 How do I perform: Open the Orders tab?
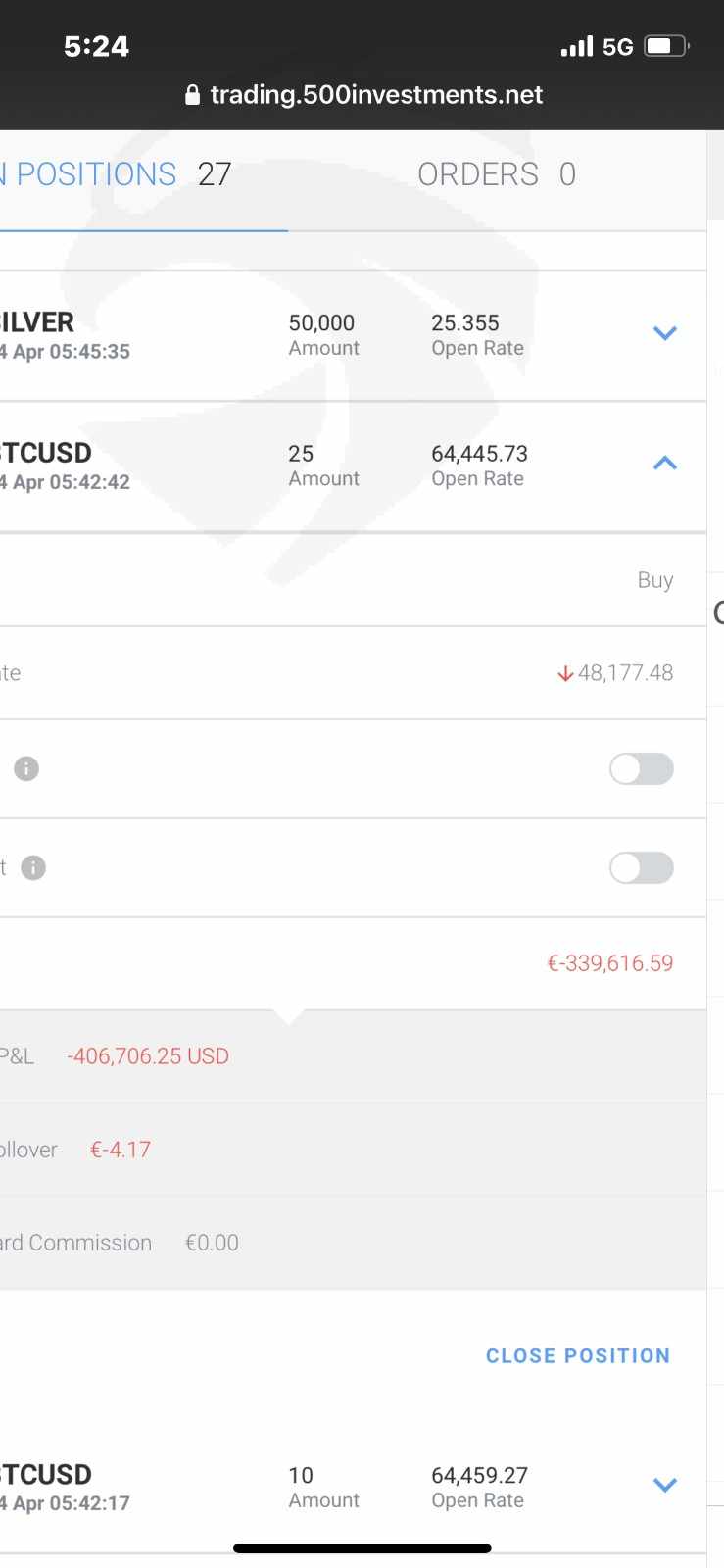tap(496, 174)
